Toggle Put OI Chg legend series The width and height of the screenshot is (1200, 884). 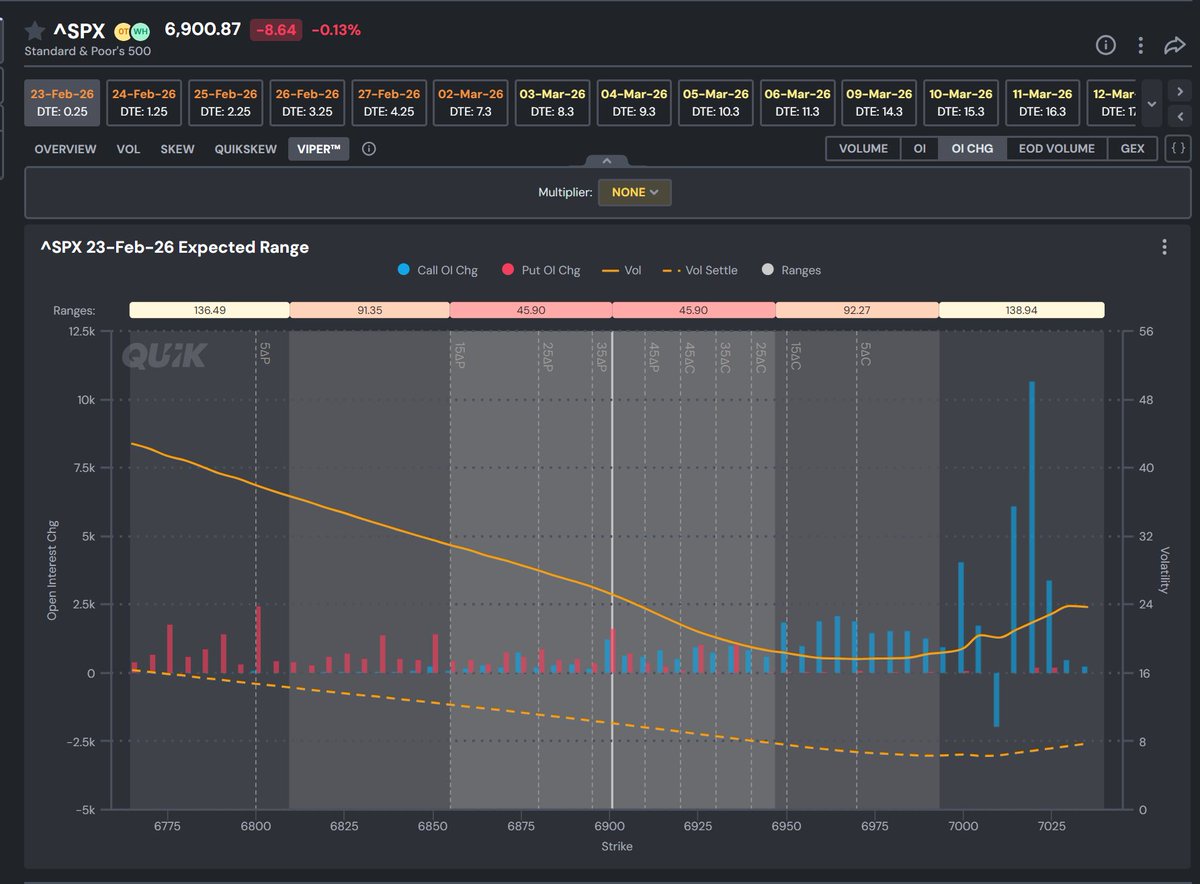pos(541,270)
